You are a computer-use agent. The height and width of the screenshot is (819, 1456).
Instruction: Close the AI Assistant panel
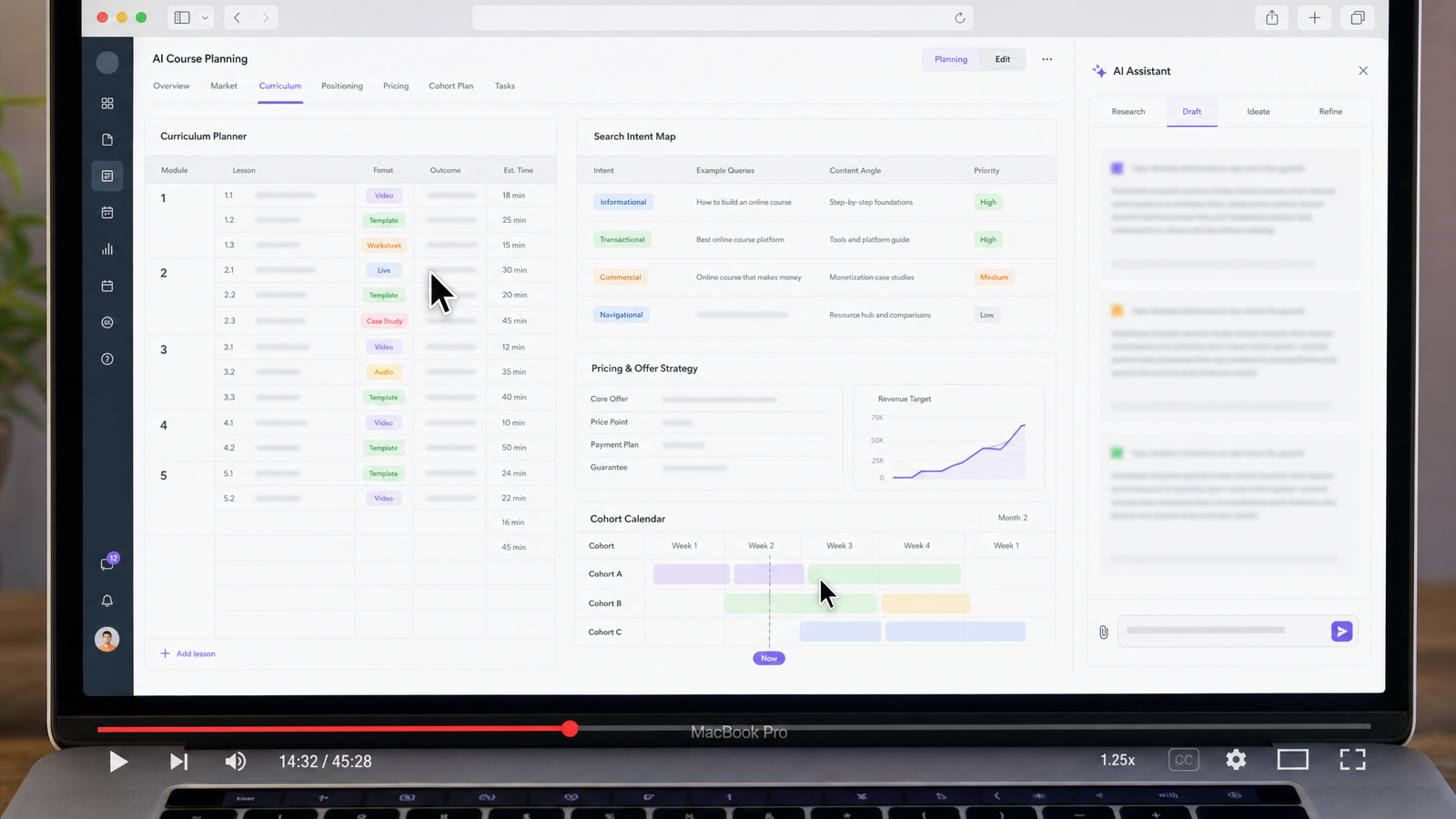[1363, 71]
